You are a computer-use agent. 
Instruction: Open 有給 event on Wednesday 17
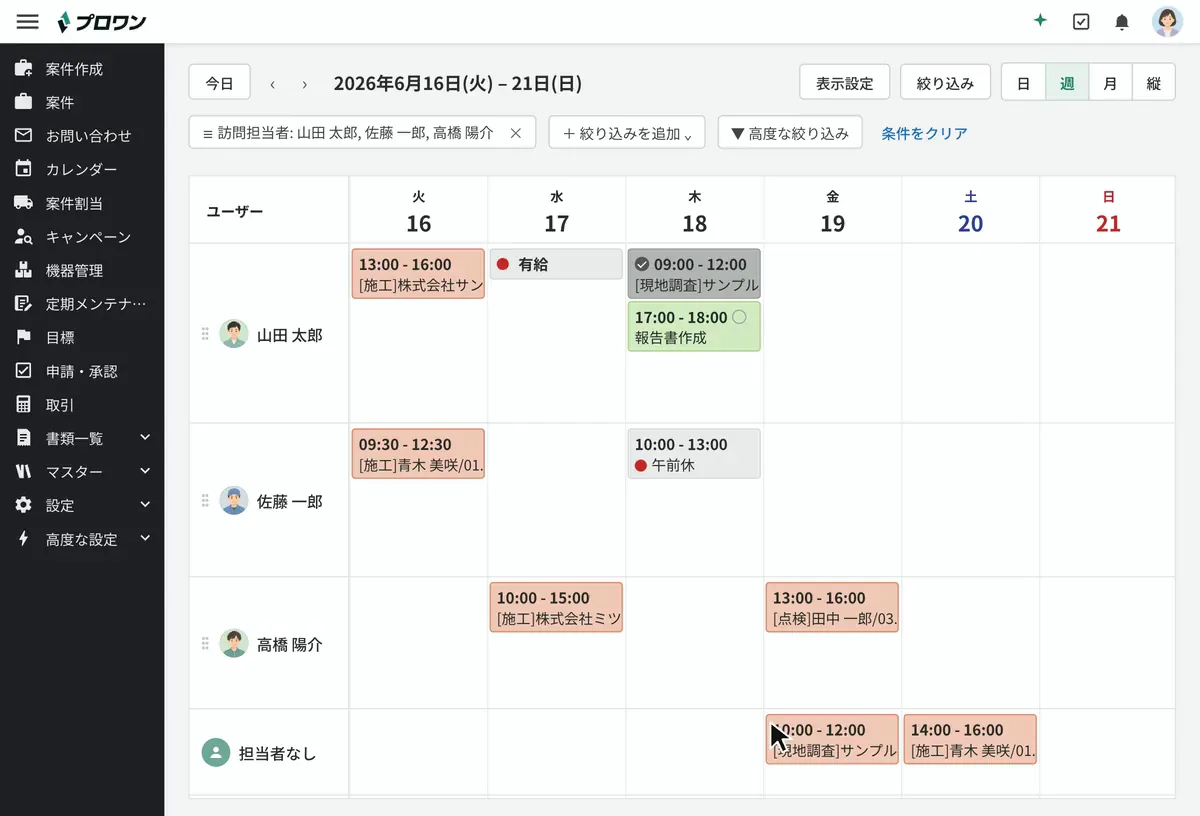tap(556, 264)
